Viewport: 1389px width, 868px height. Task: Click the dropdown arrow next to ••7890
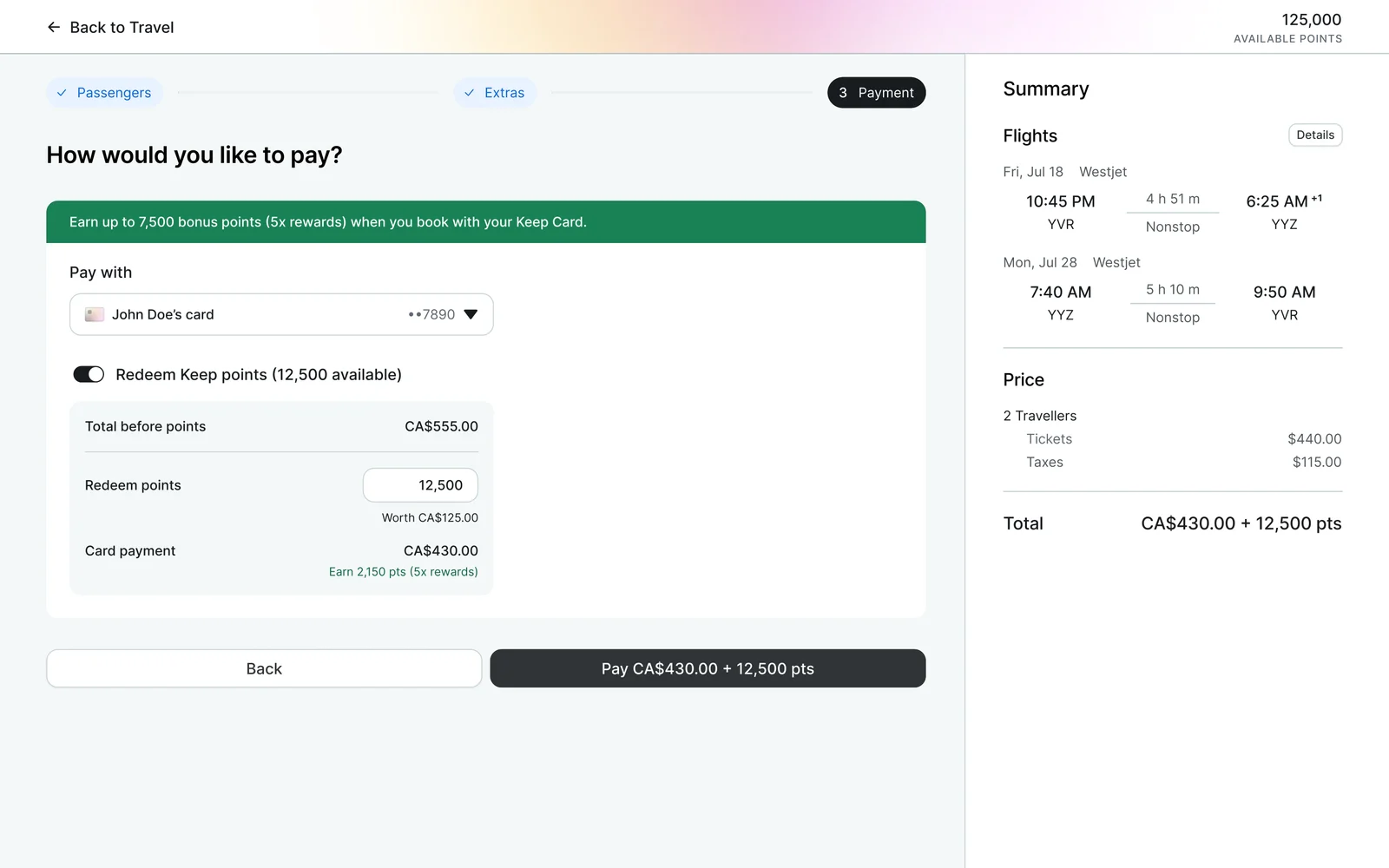coord(471,314)
